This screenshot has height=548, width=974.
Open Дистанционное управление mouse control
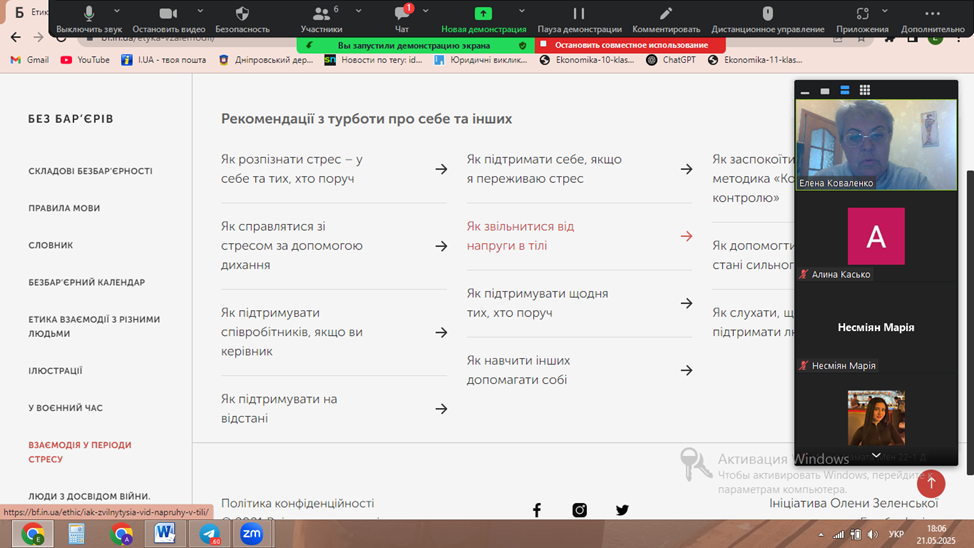coord(768,19)
